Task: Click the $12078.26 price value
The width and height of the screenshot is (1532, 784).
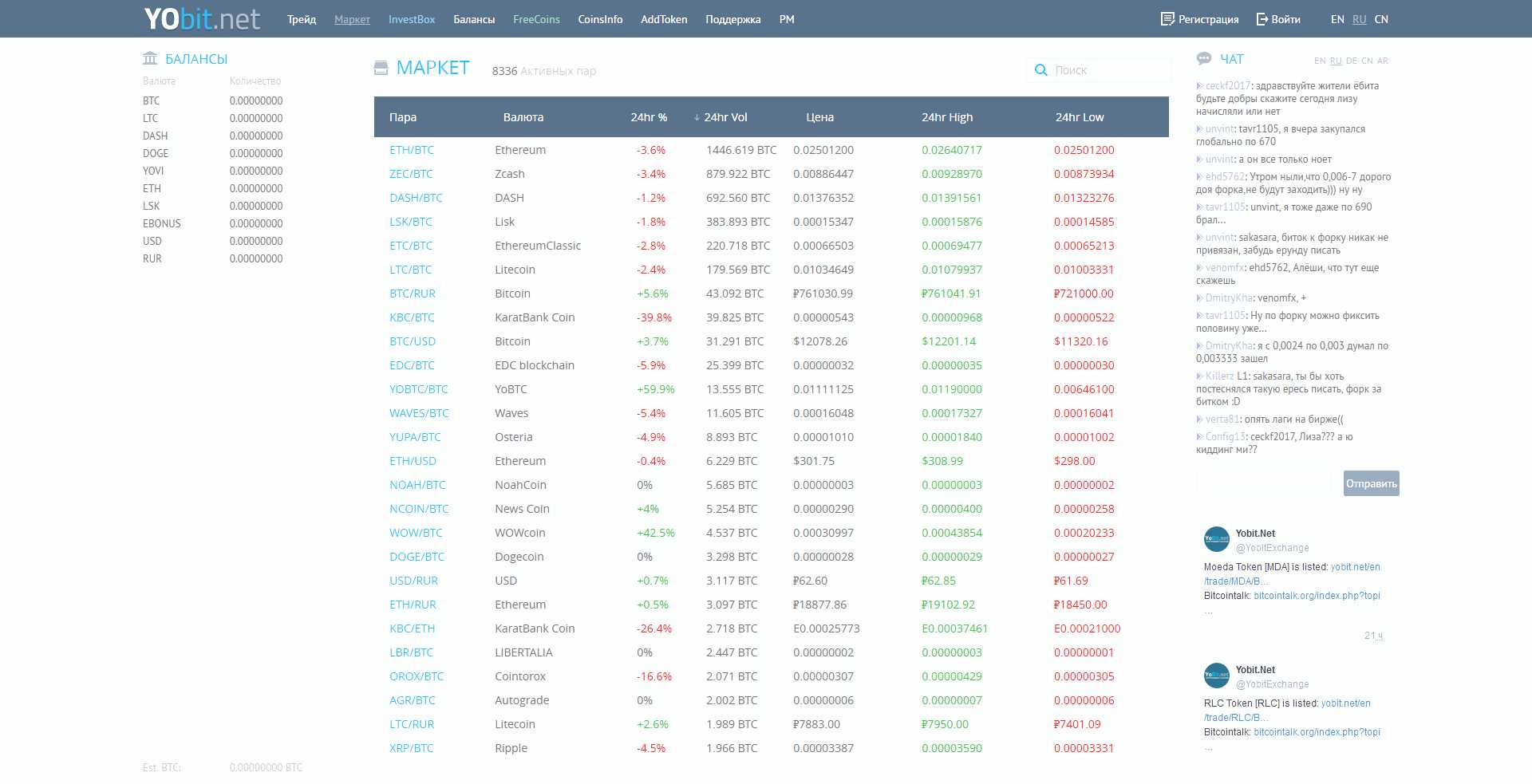Action: coord(820,341)
